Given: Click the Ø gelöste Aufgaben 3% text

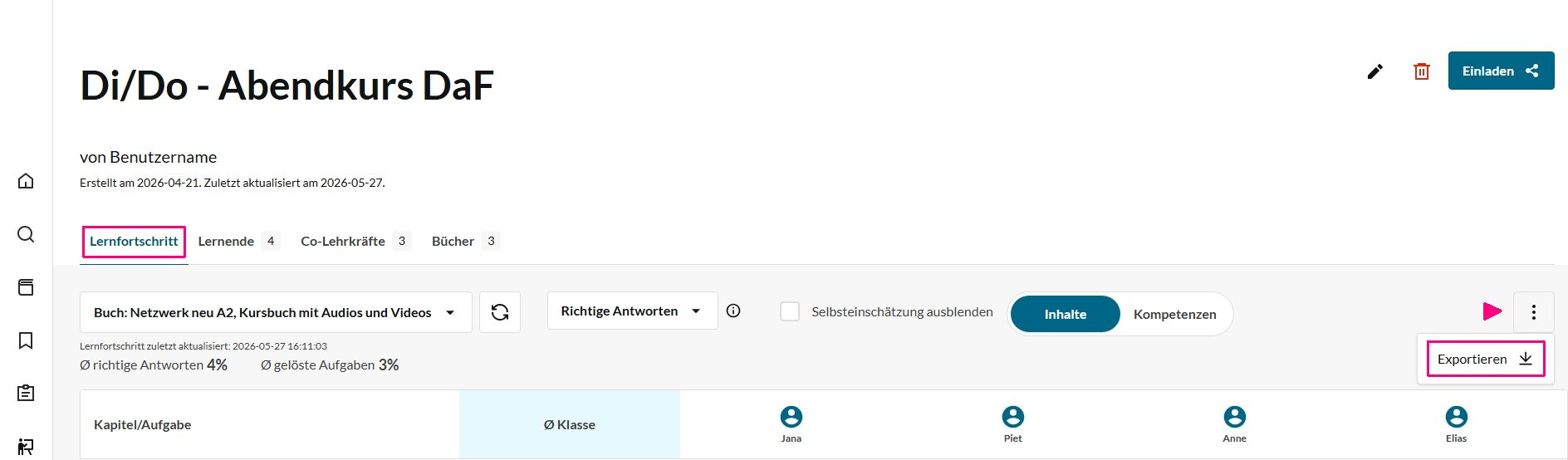Looking at the screenshot, I should (x=330, y=365).
